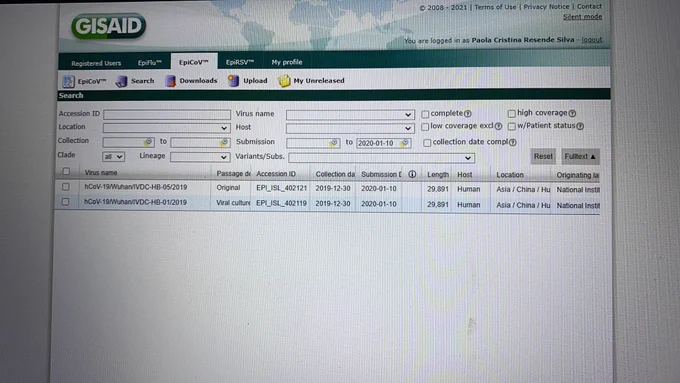Click help icon next to high coverage
The image size is (680, 383).
click(572, 113)
